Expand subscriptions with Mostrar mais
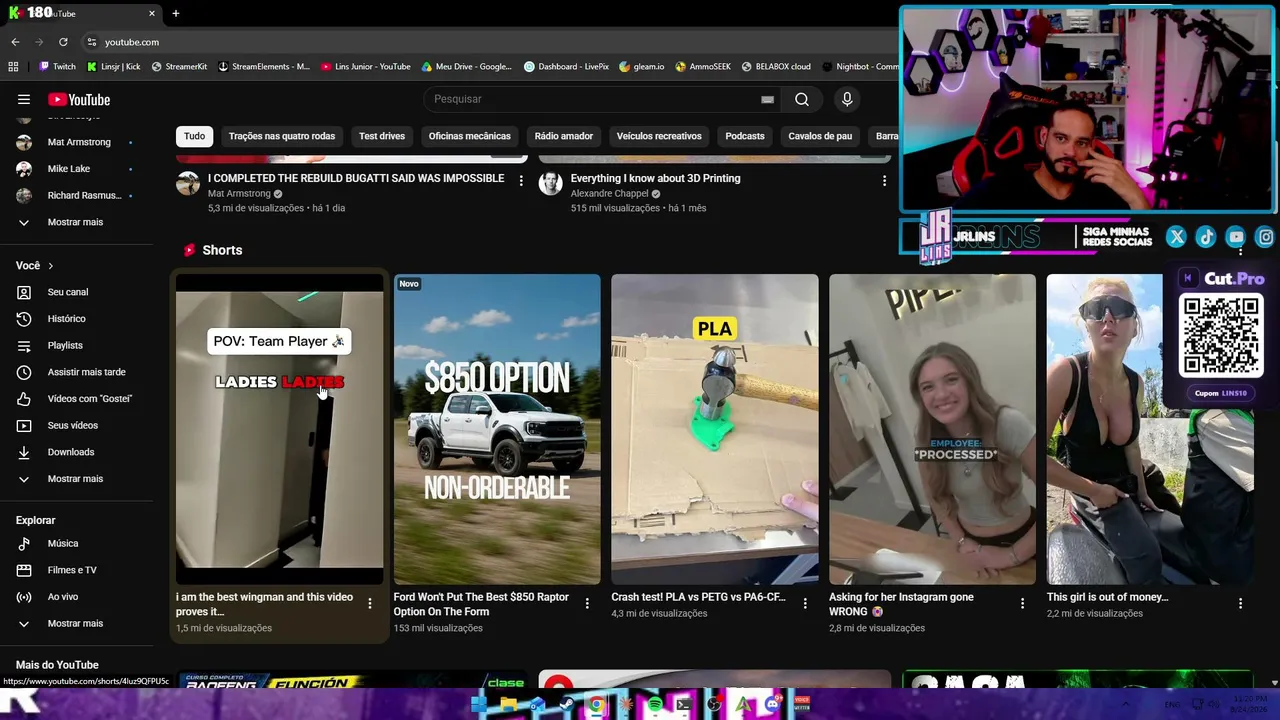 [76, 222]
